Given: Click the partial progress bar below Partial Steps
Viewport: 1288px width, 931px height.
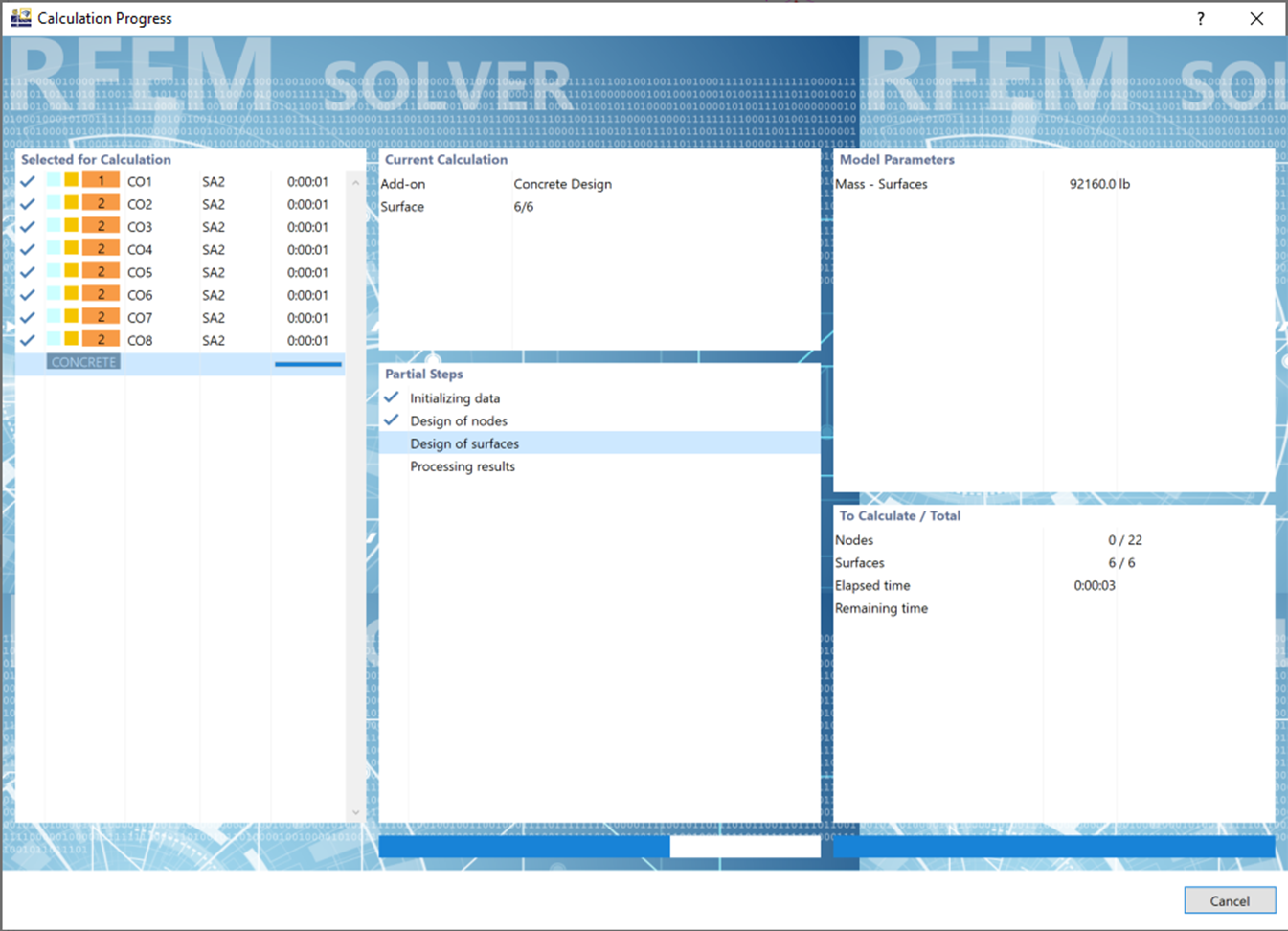Looking at the screenshot, I should tap(599, 847).
